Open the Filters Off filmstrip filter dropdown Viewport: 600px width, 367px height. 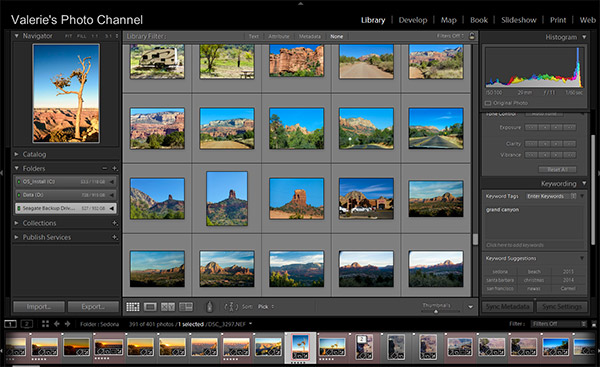pyautogui.click(x=559, y=324)
